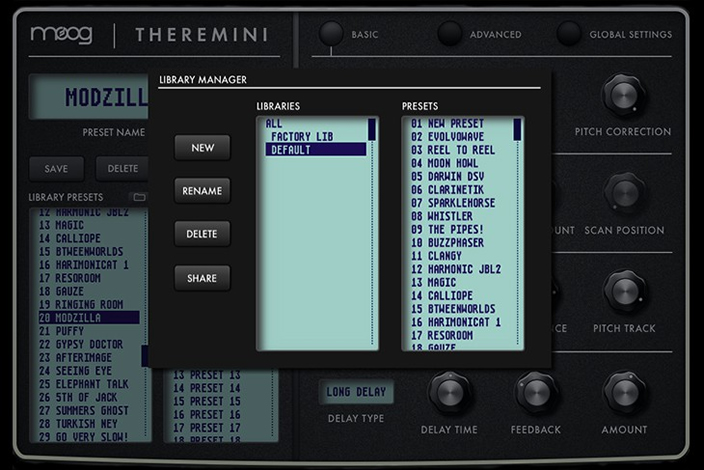704x470 pixels.
Task: Click the Libraries list scrollbar thumb
Action: 372,129
